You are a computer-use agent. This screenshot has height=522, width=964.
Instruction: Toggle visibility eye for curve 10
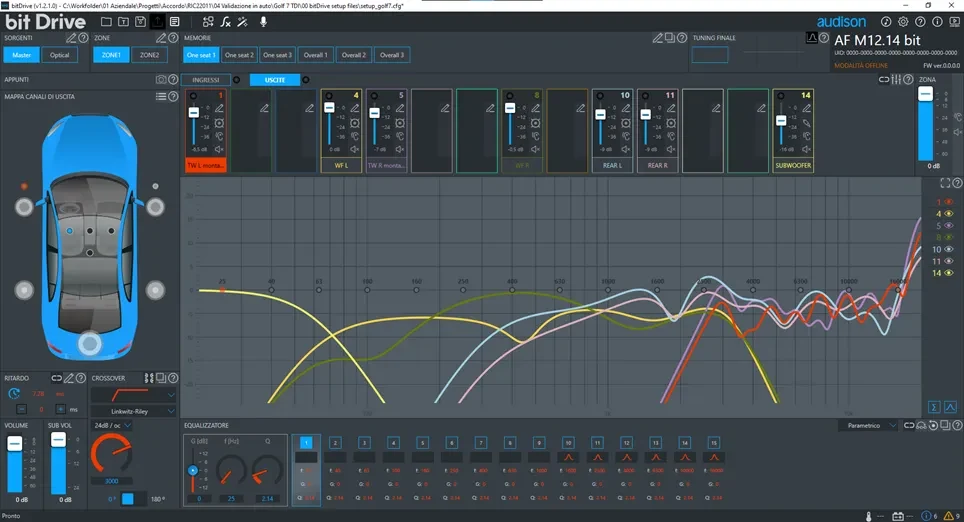click(949, 250)
